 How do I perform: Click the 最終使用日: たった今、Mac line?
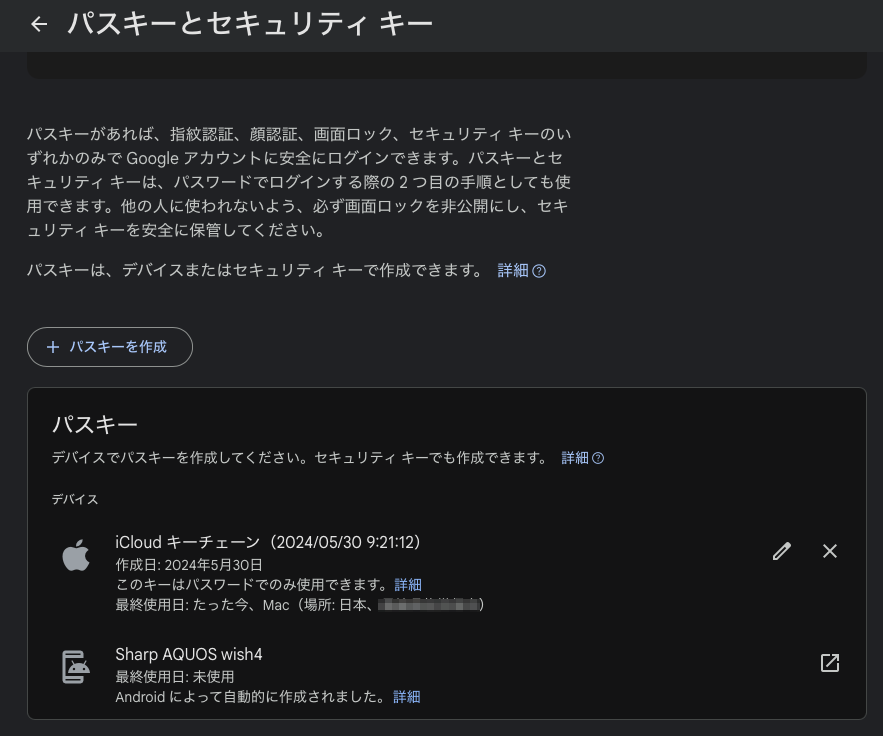click(300, 605)
